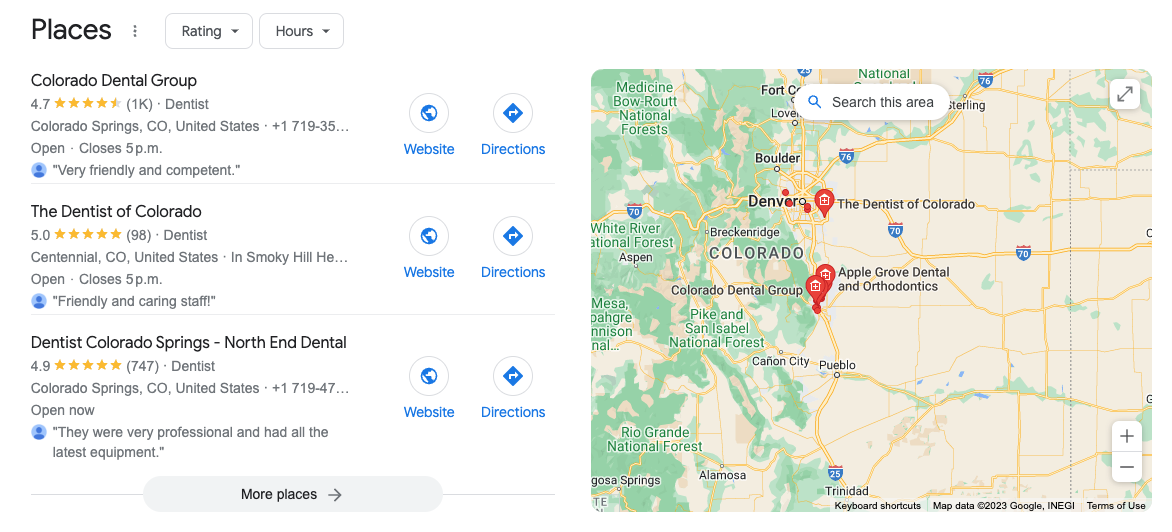The height and width of the screenshot is (532, 1172).
Task: Expand the map to full screen
Action: coord(1125,94)
